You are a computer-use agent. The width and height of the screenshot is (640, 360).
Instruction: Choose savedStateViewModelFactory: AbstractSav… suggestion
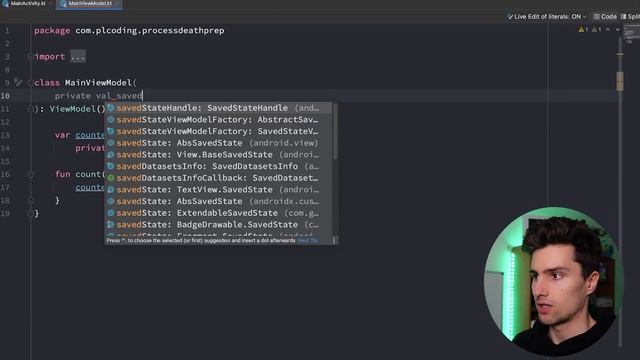[x=219, y=120]
